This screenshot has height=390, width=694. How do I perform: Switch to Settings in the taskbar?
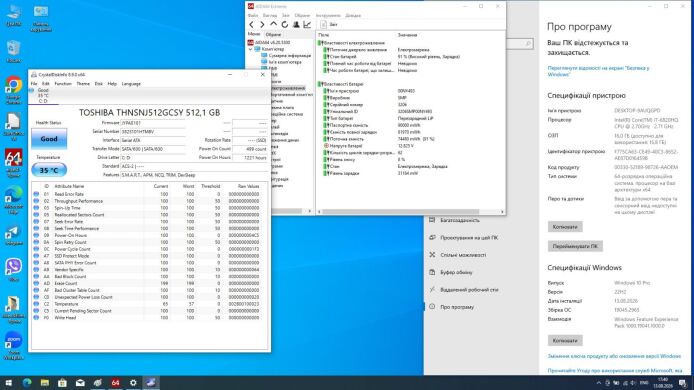[x=133, y=383]
